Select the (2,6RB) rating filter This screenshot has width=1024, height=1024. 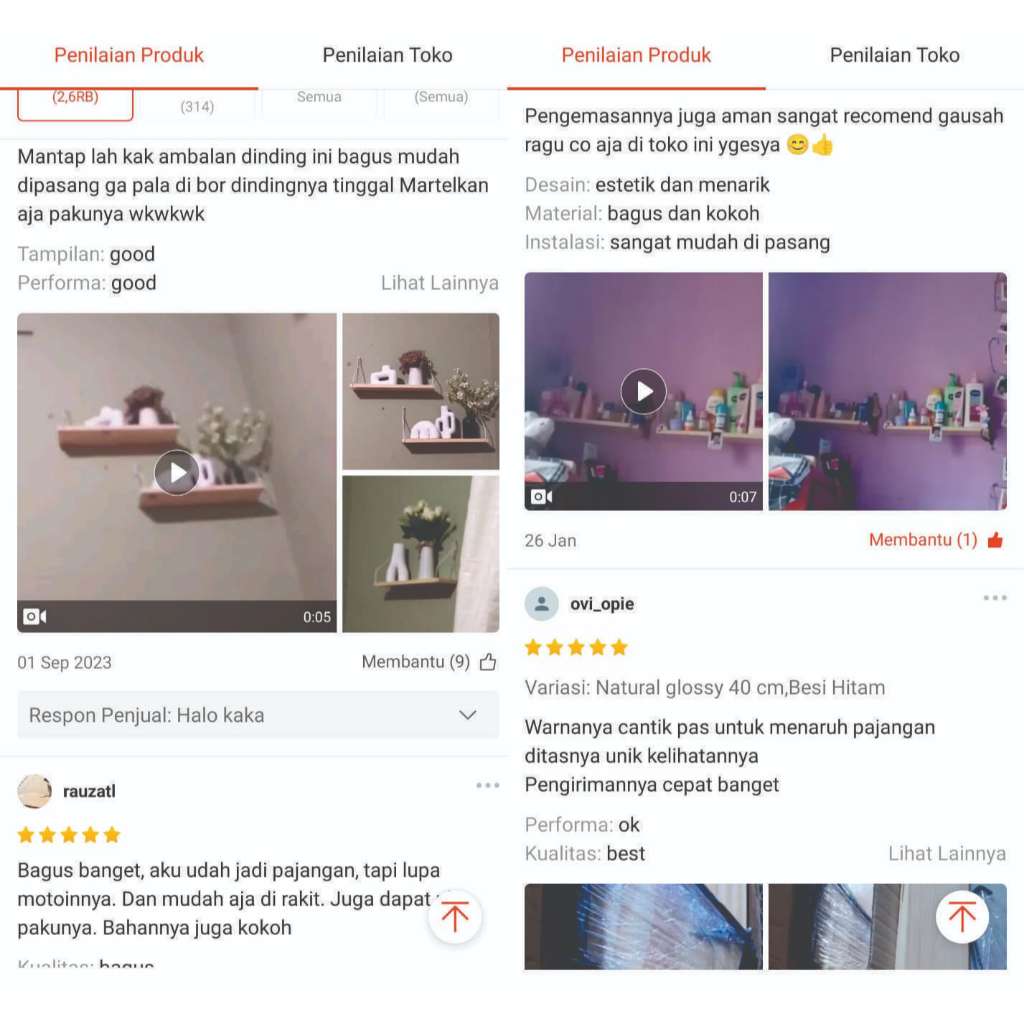click(x=75, y=103)
